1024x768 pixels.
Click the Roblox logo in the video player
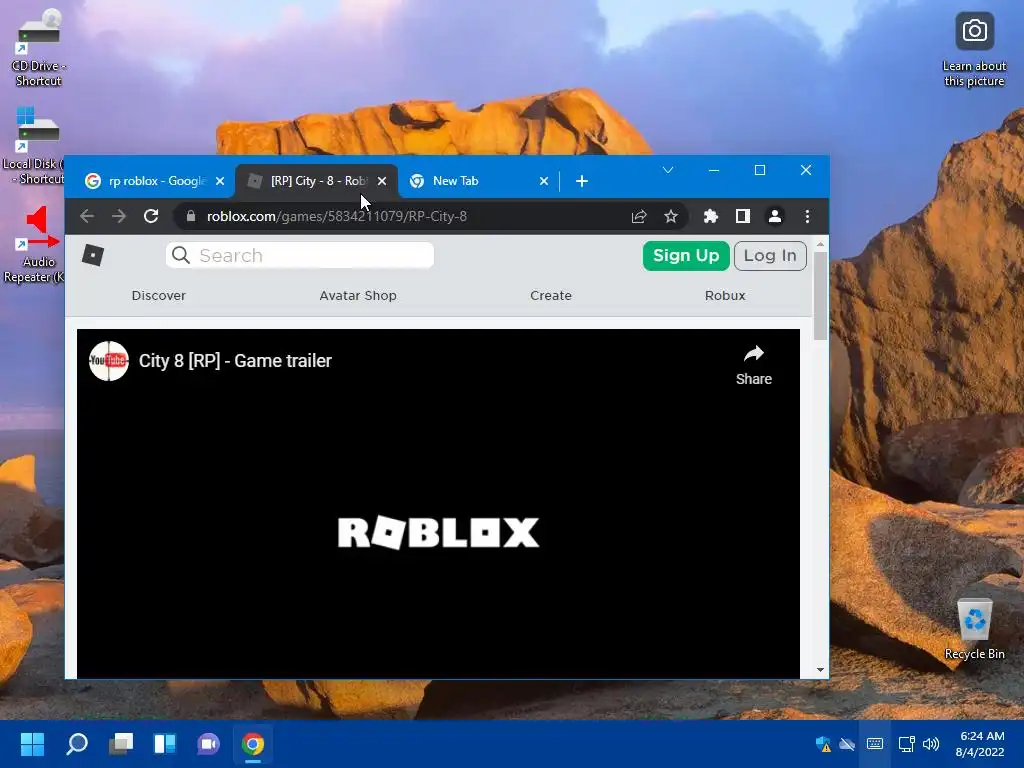tap(438, 532)
